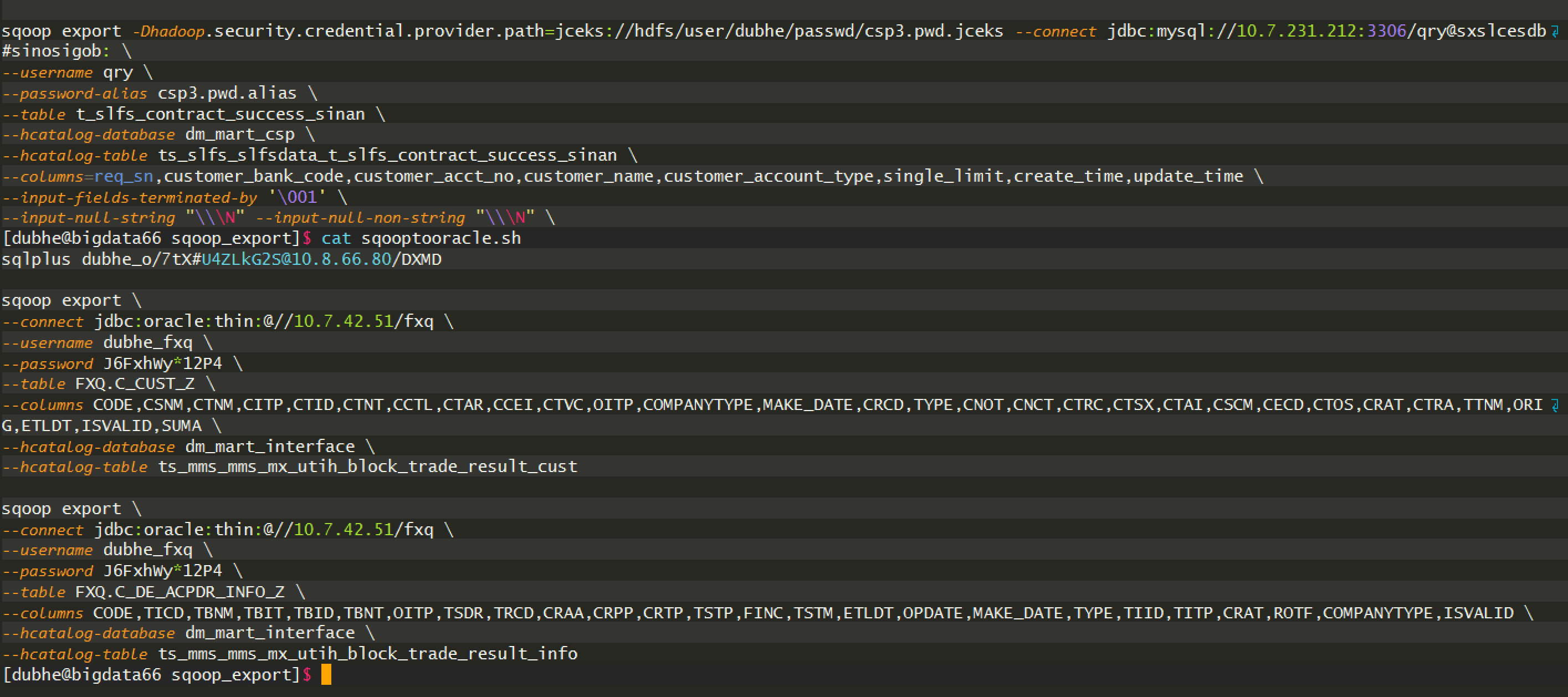The width and height of the screenshot is (1568, 697).
Task: Click the orange terminal cursor block
Action: pyautogui.click(x=326, y=674)
